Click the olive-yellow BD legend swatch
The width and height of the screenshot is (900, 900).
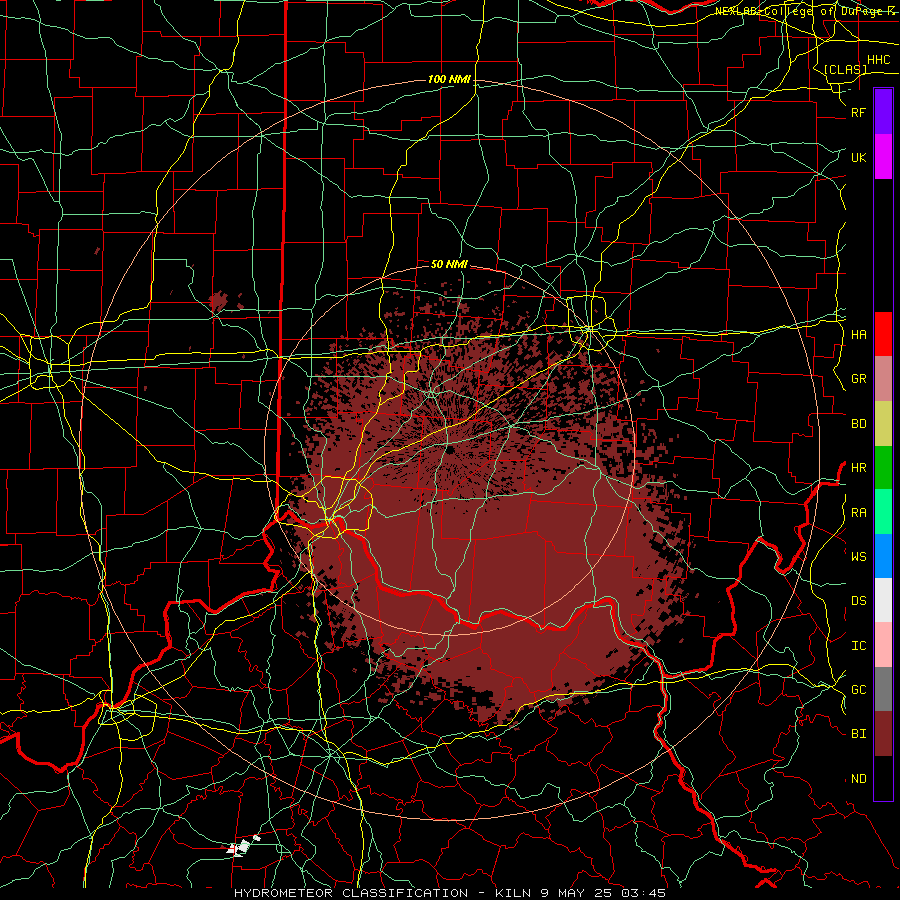tap(883, 423)
